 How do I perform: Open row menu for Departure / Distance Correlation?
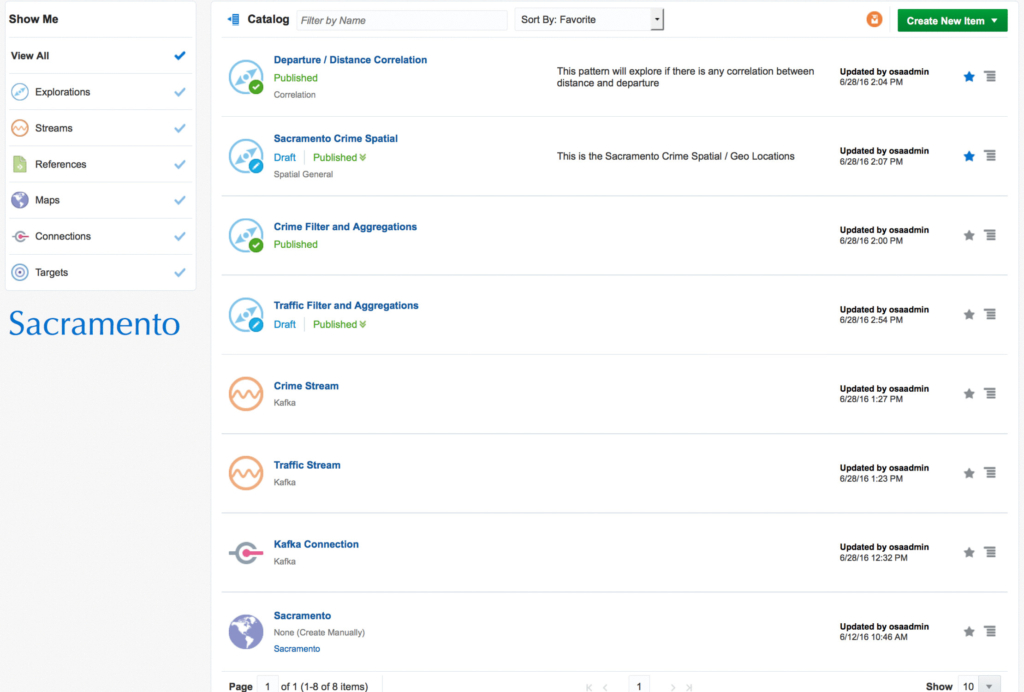[x=990, y=76]
